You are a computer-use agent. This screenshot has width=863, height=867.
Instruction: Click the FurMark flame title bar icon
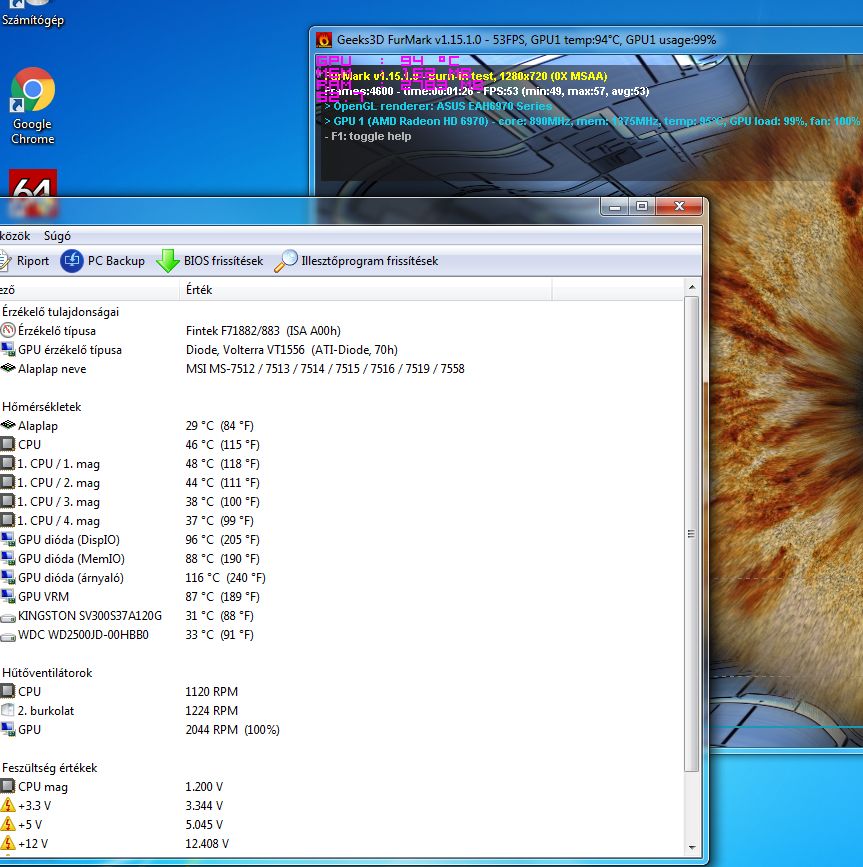point(323,40)
